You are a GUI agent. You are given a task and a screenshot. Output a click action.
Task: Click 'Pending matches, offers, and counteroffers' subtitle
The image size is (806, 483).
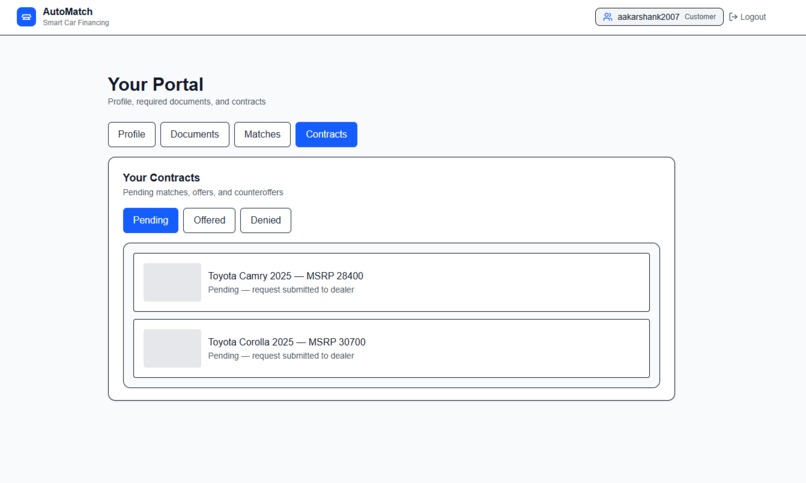click(x=203, y=192)
